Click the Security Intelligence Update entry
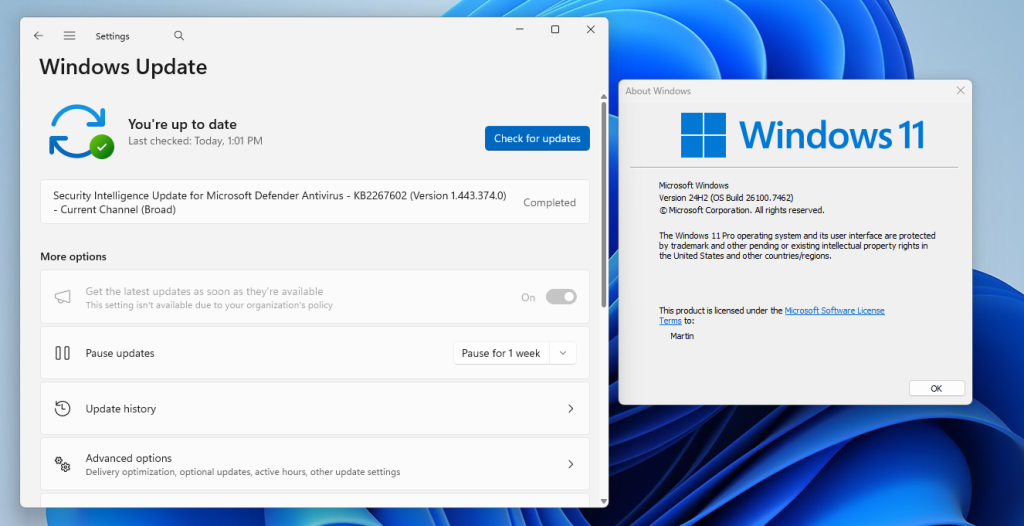The height and width of the screenshot is (526, 1024). (x=280, y=202)
